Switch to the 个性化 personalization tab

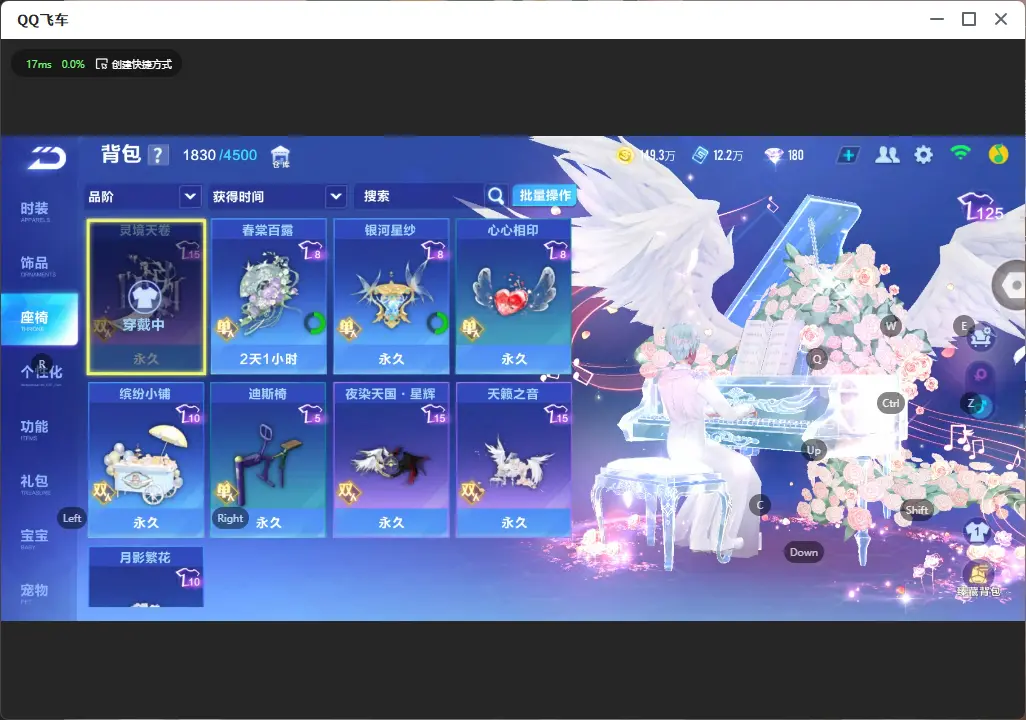point(41,373)
